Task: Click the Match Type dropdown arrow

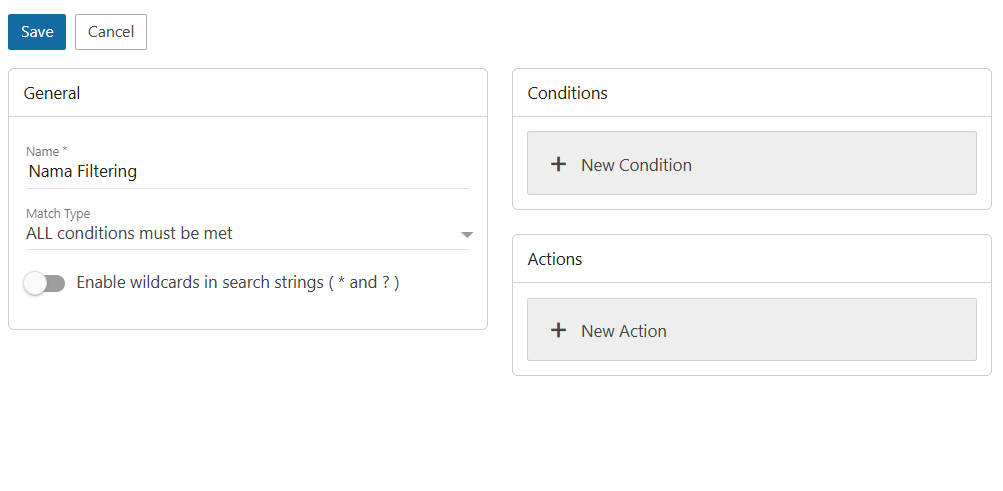Action: tap(466, 235)
